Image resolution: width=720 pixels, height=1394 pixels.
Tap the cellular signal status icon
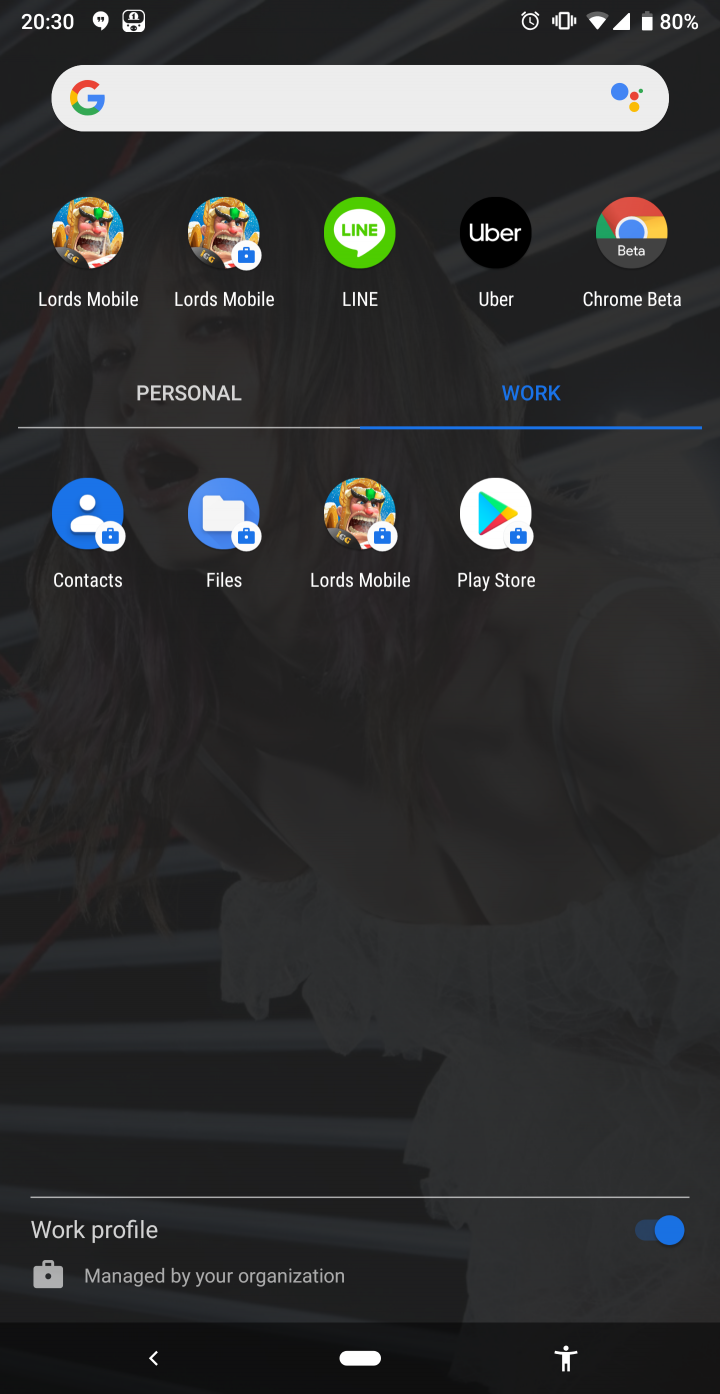[622, 21]
